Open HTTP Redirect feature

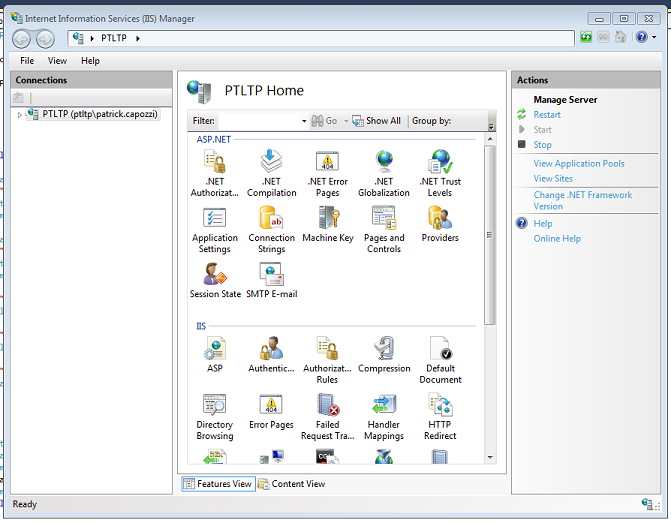coord(440,417)
